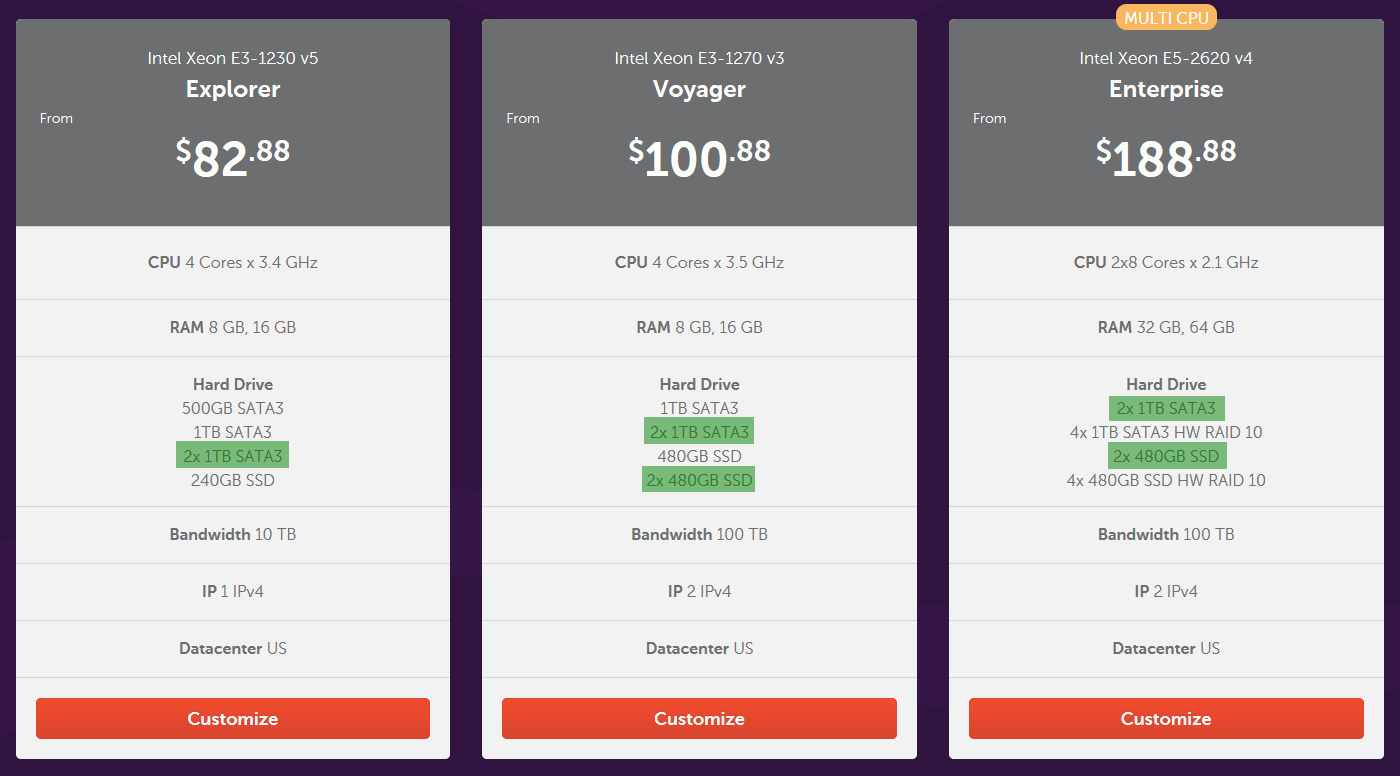Click 4x 1TB SATA3 HW RAID 10 option

[1166, 432]
